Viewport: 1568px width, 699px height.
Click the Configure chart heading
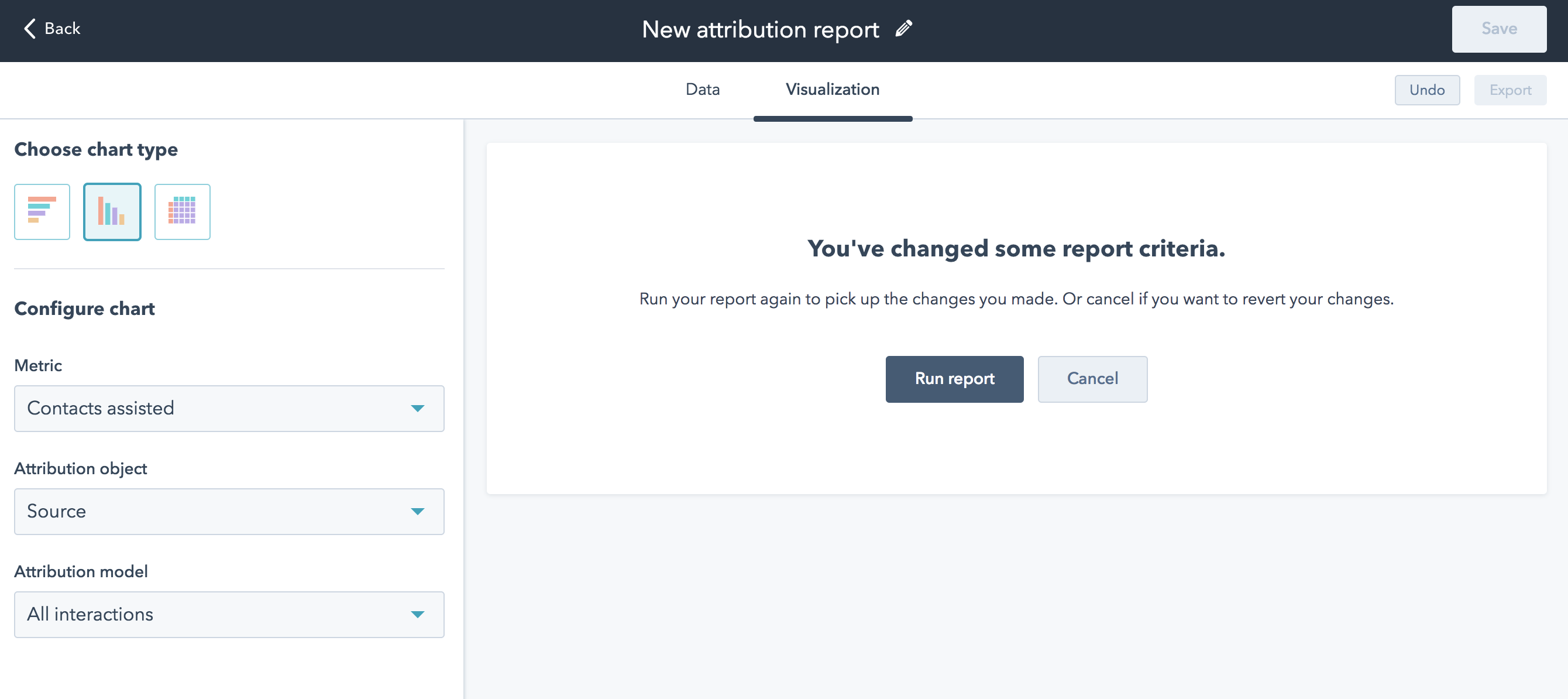point(85,308)
